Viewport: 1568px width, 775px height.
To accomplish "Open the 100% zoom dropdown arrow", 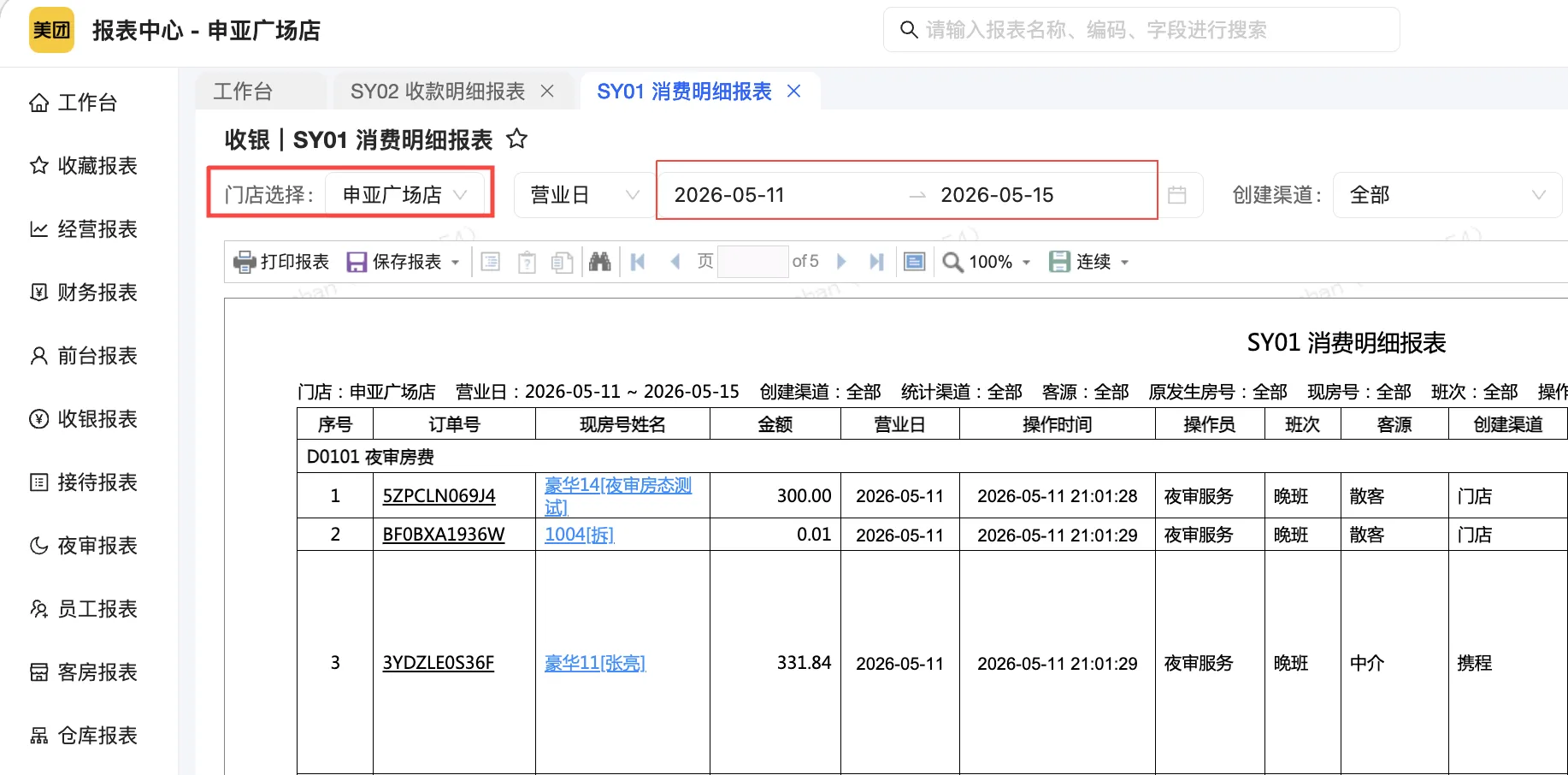I will point(1026,263).
